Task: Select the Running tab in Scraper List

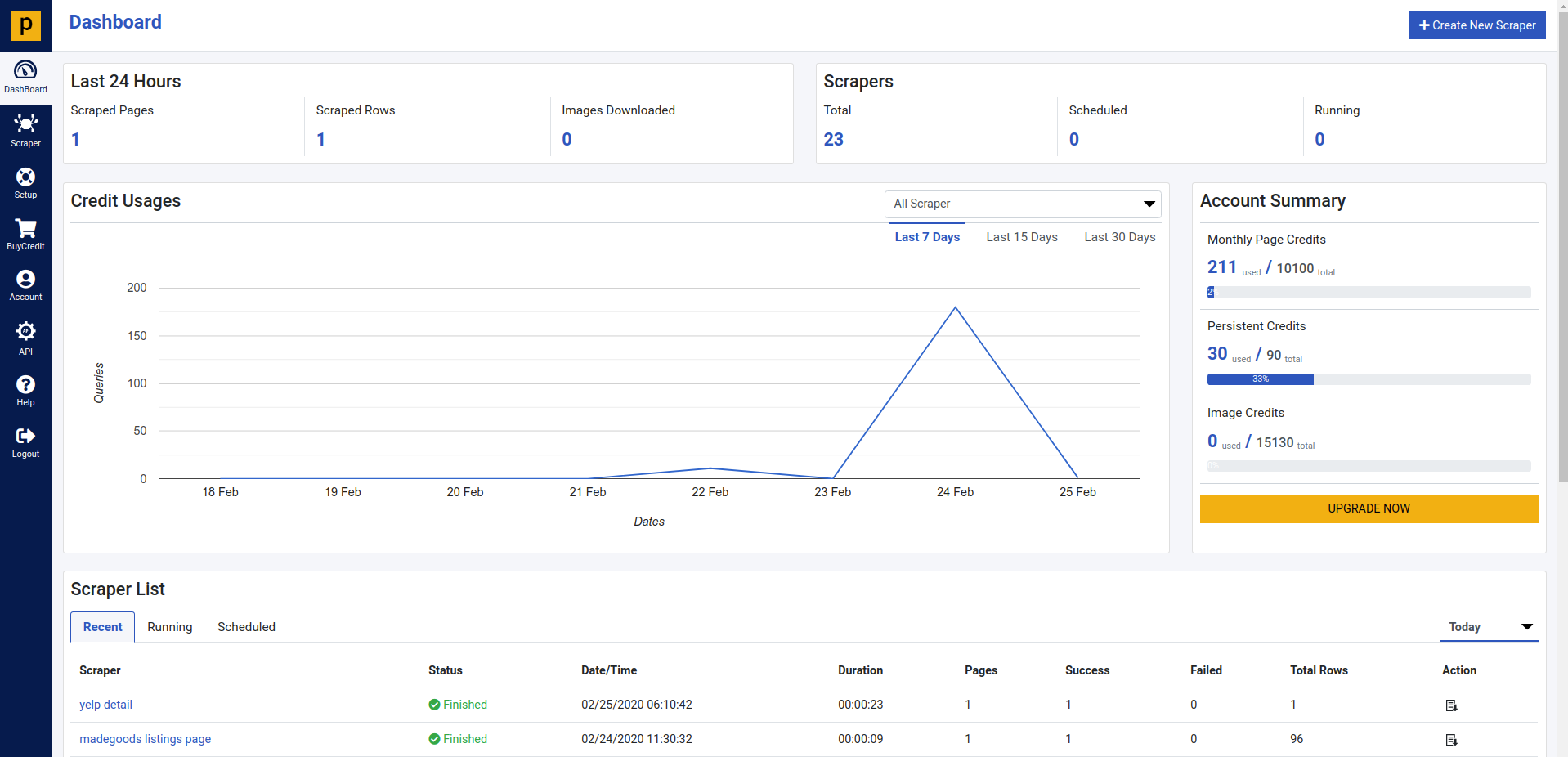Action: click(169, 627)
